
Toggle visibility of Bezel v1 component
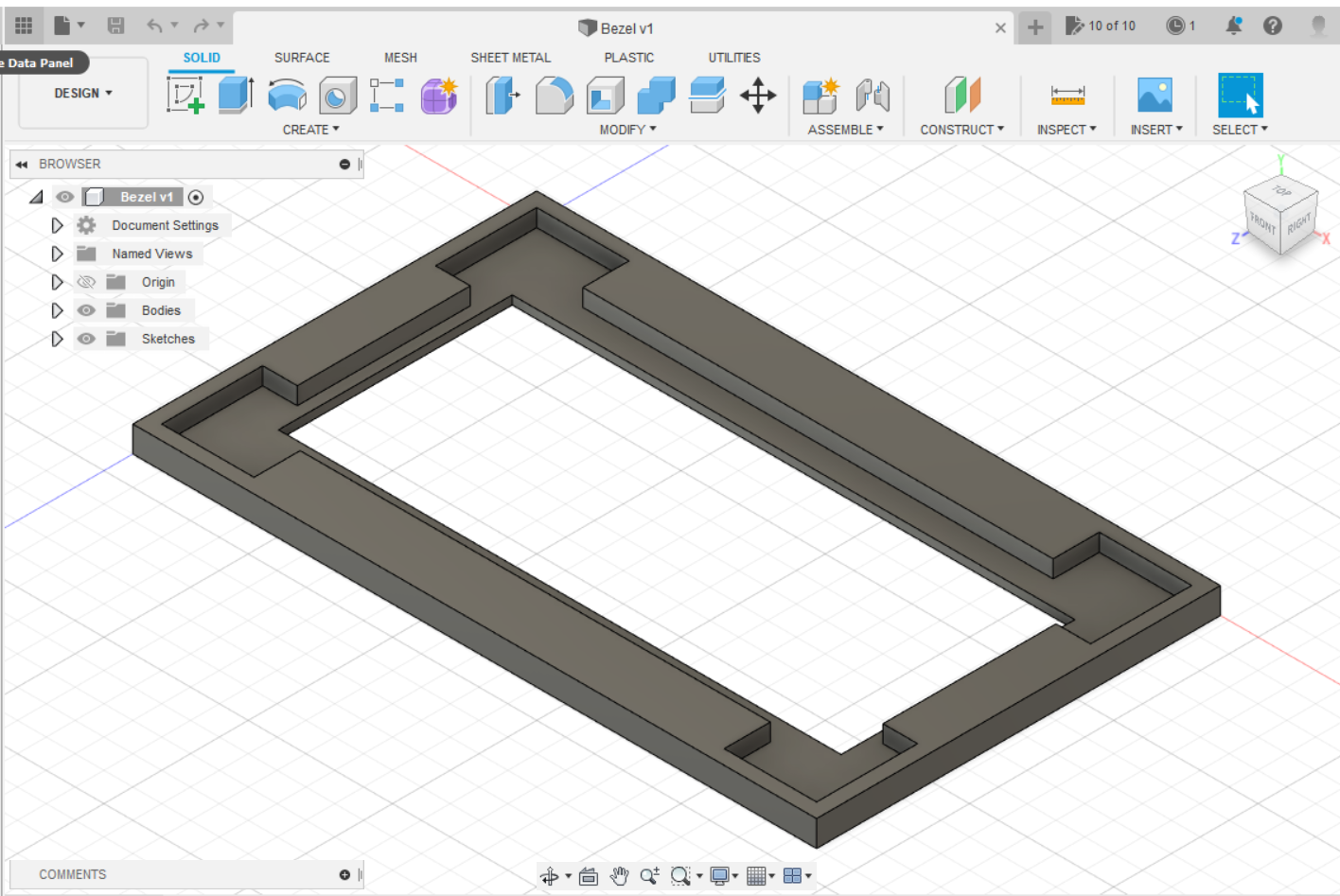pos(64,197)
